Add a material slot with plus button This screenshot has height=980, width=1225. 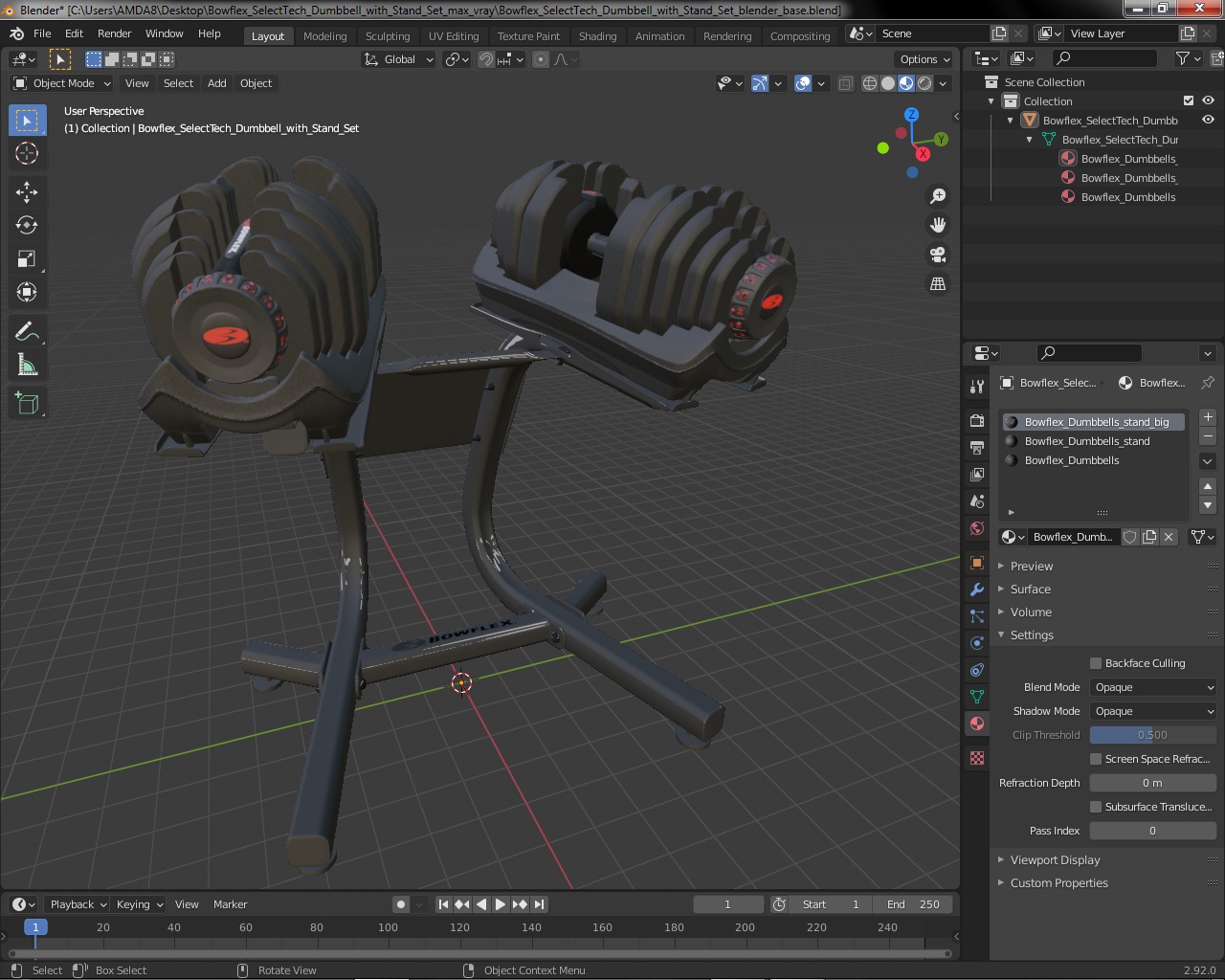coord(1208,417)
